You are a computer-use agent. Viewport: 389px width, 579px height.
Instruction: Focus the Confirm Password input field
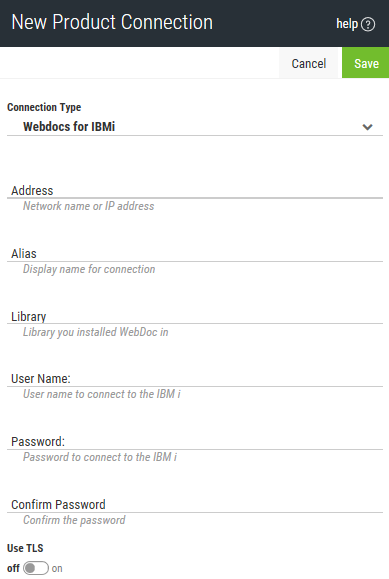[195, 505]
